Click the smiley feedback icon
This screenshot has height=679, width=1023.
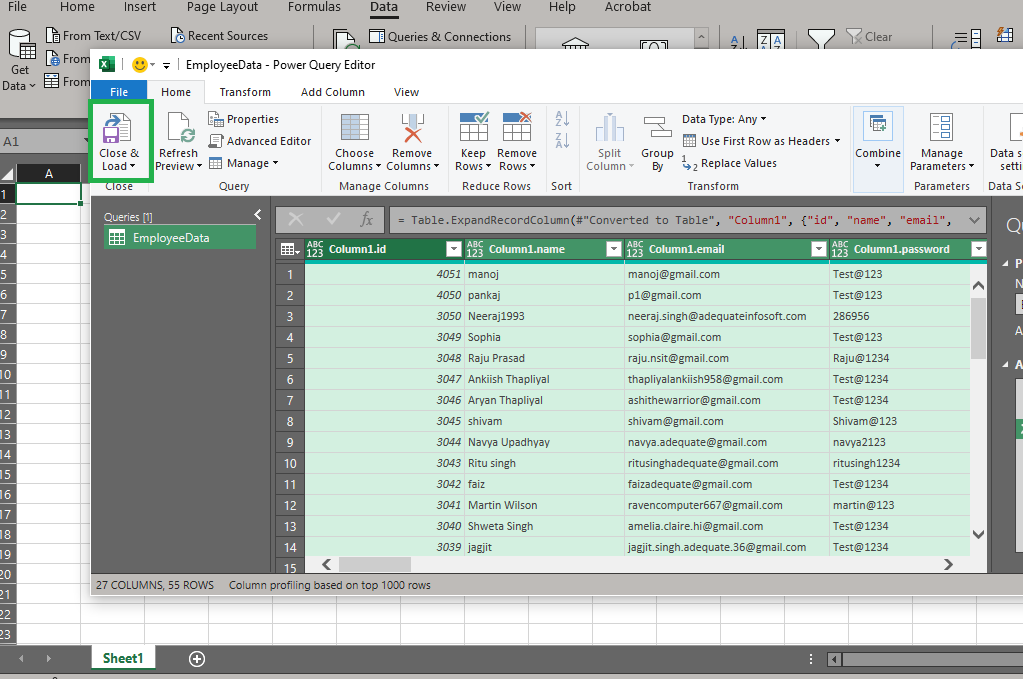click(x=139, y=65)
